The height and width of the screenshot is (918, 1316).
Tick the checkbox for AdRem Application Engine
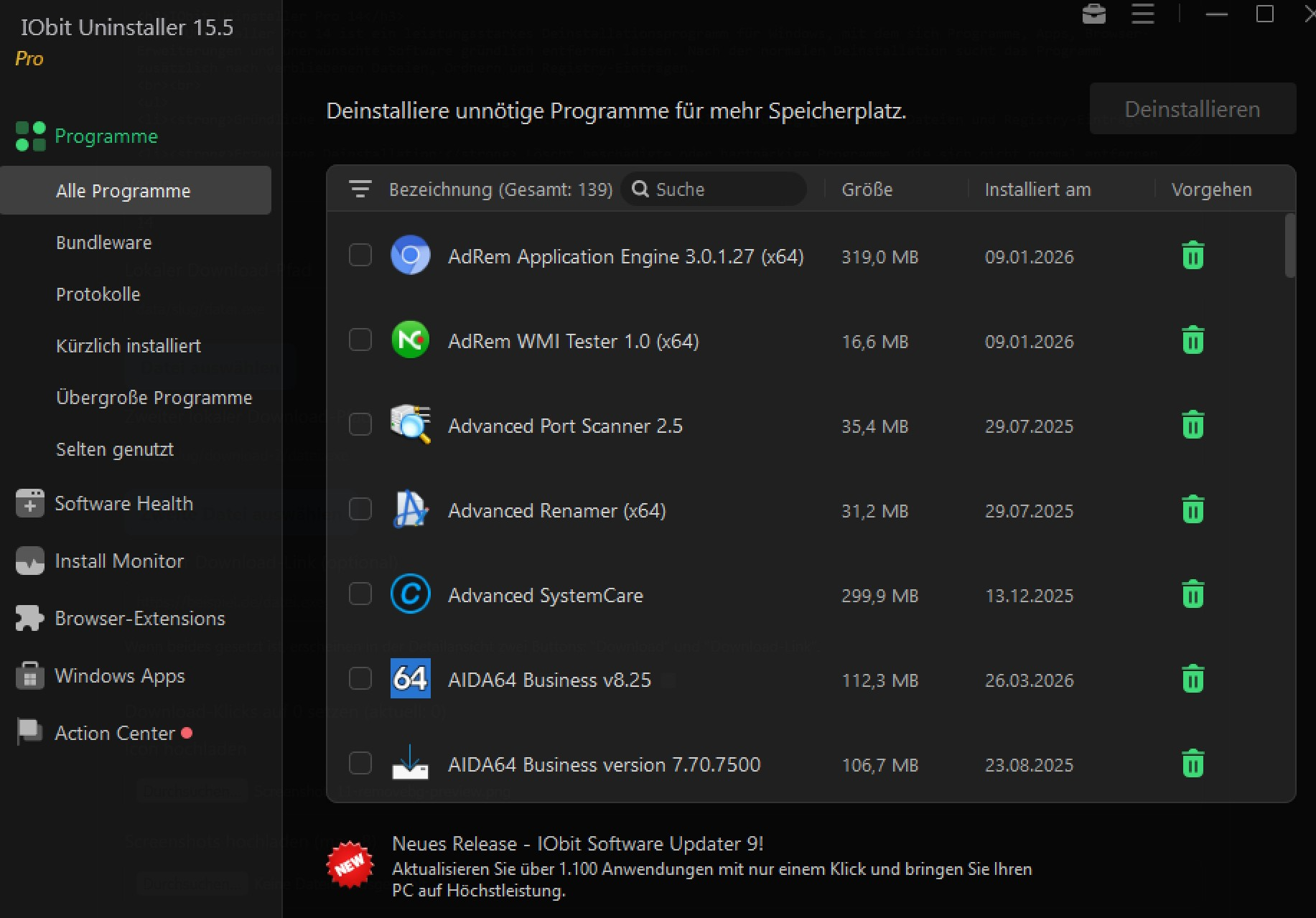(x=360, y=255)
